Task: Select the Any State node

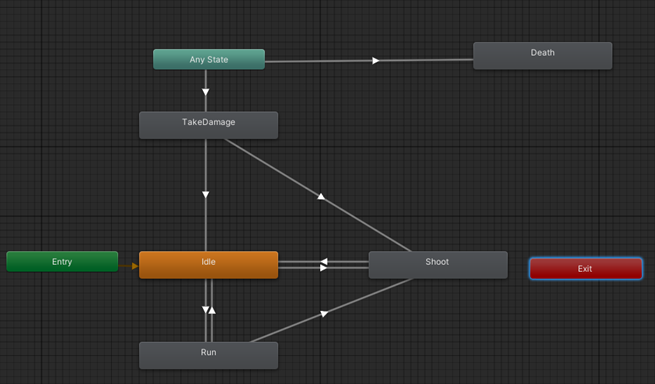Action: (x=209, y=59)
